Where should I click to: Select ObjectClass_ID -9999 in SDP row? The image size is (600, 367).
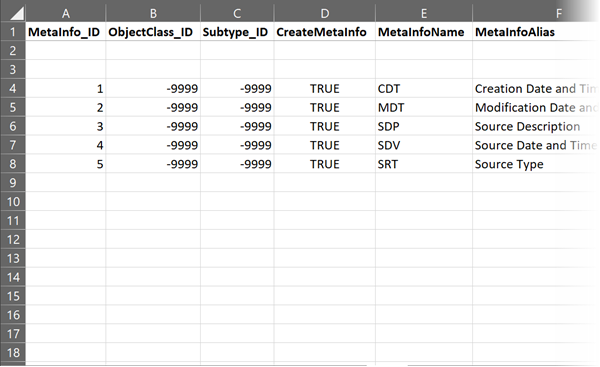tap(153, 126)
